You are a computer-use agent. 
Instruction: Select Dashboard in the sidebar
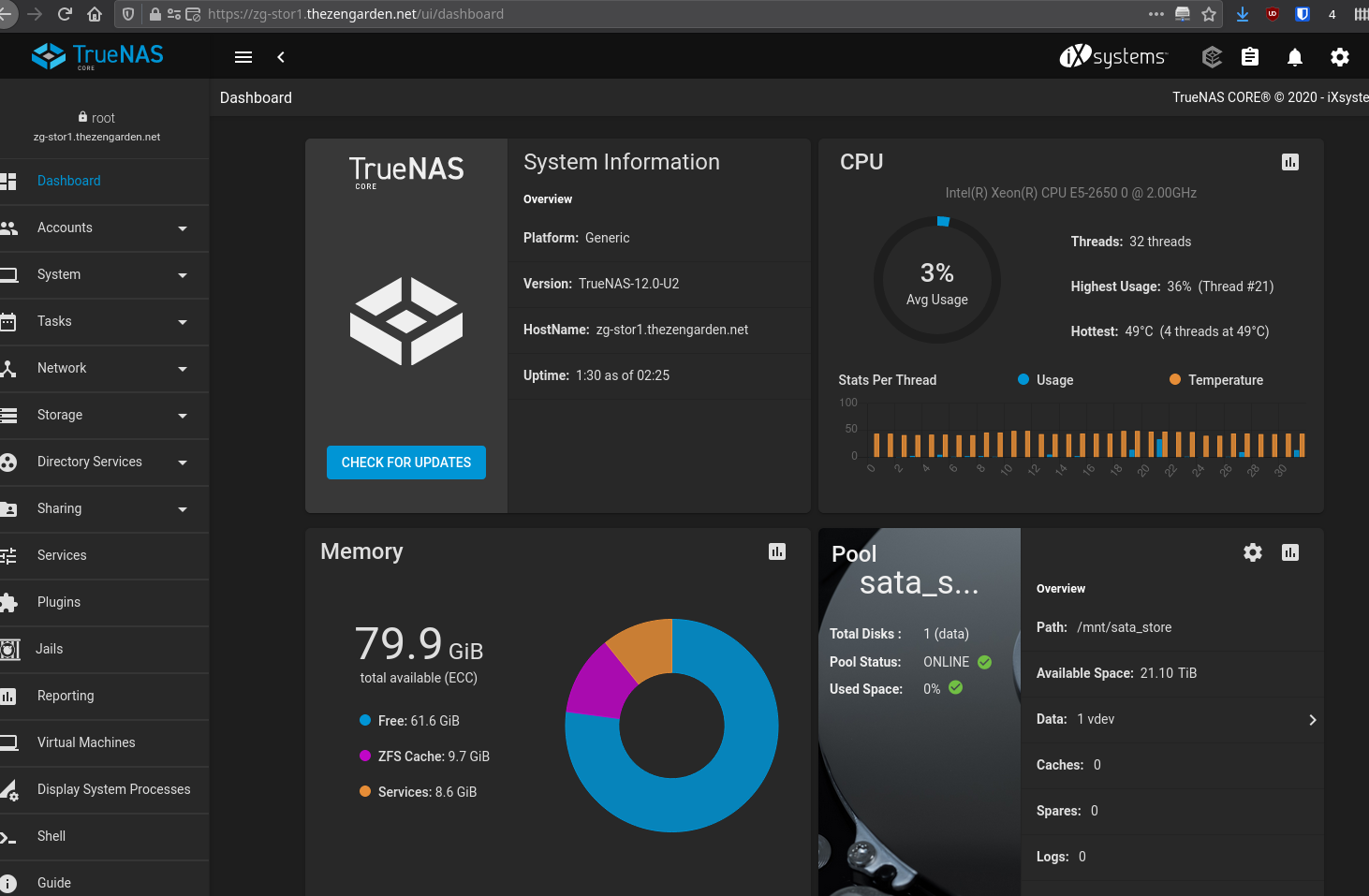coord(104,182)
